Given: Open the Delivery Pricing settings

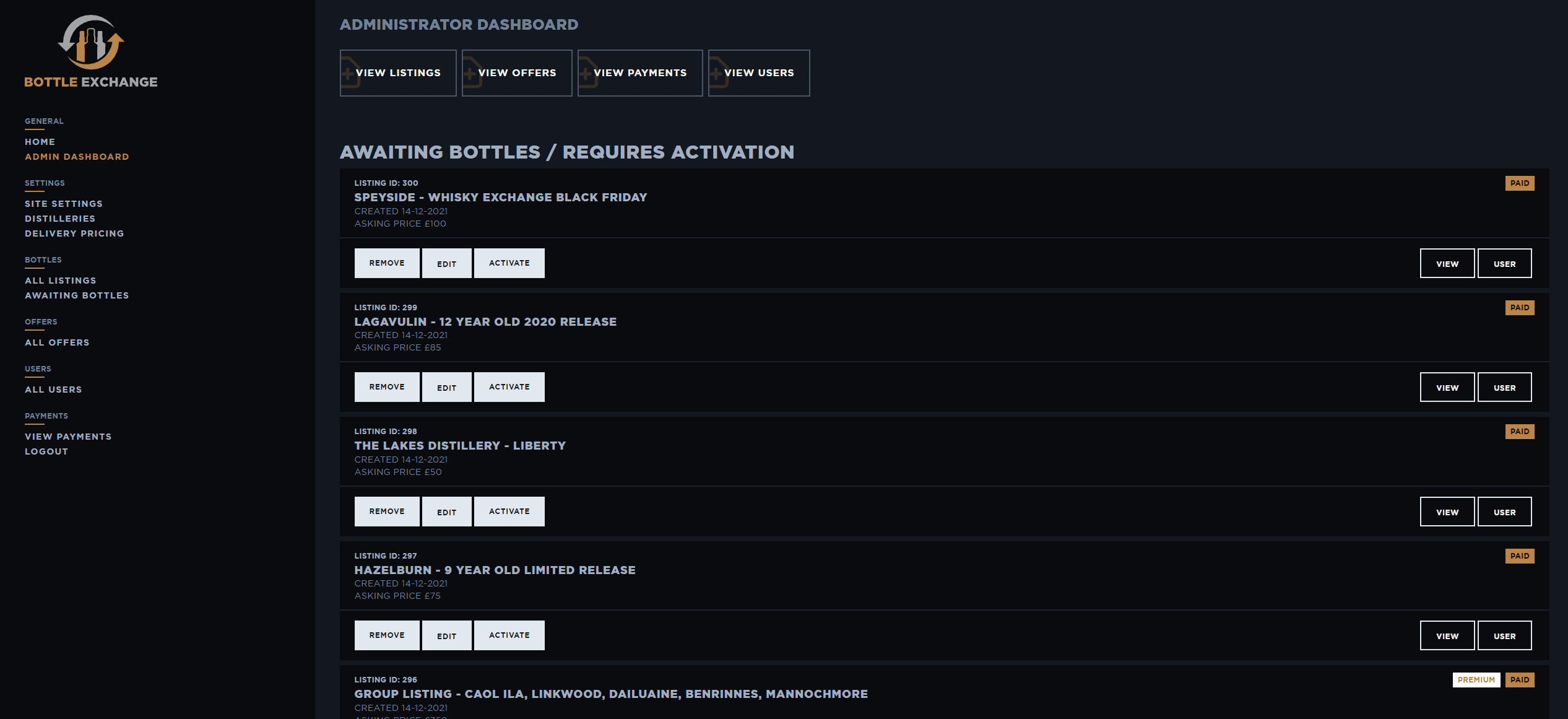Looking at the screenshot, I should 74,233.
